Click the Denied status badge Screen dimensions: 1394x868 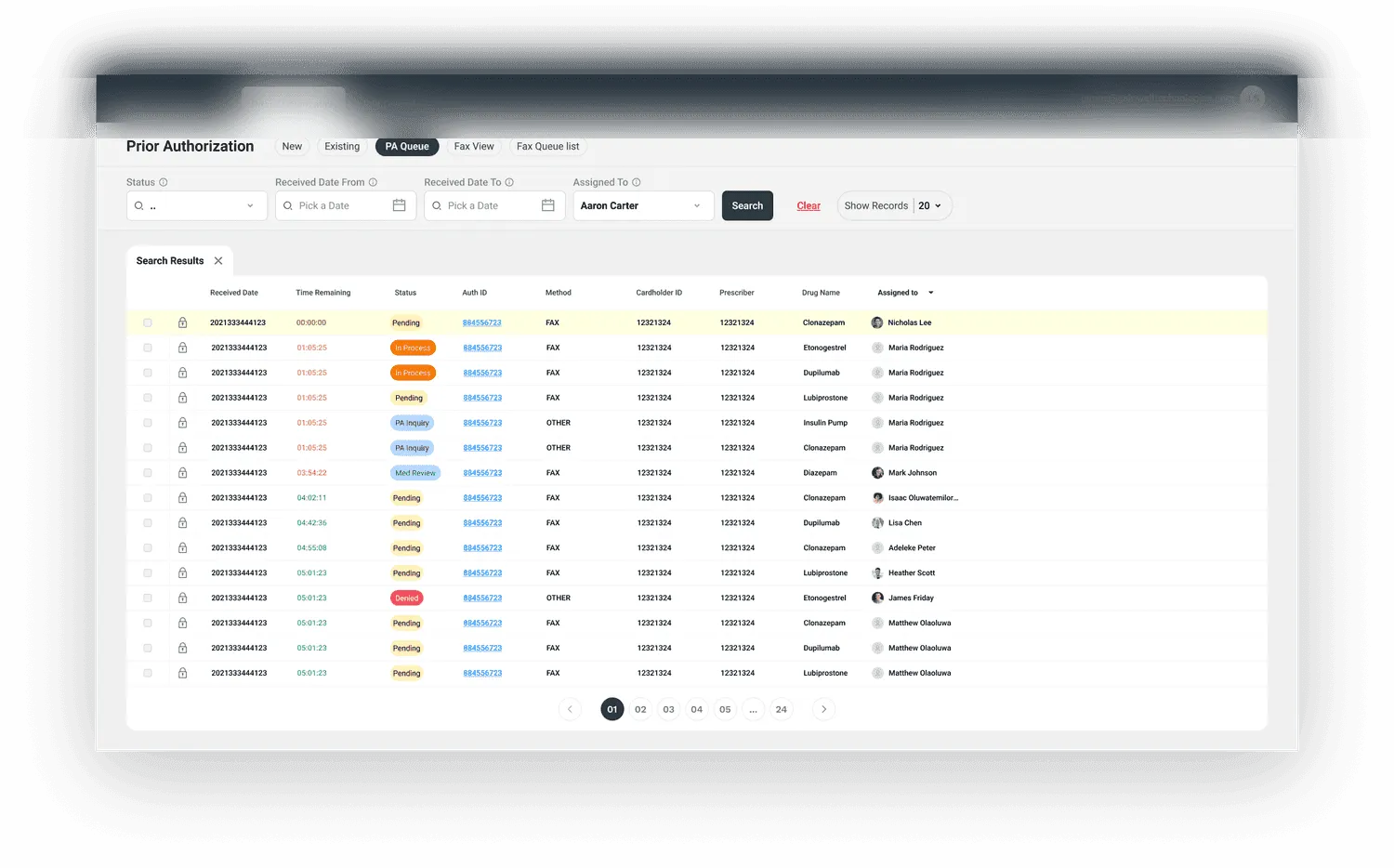pyautogui.click(x=407, y=598)
